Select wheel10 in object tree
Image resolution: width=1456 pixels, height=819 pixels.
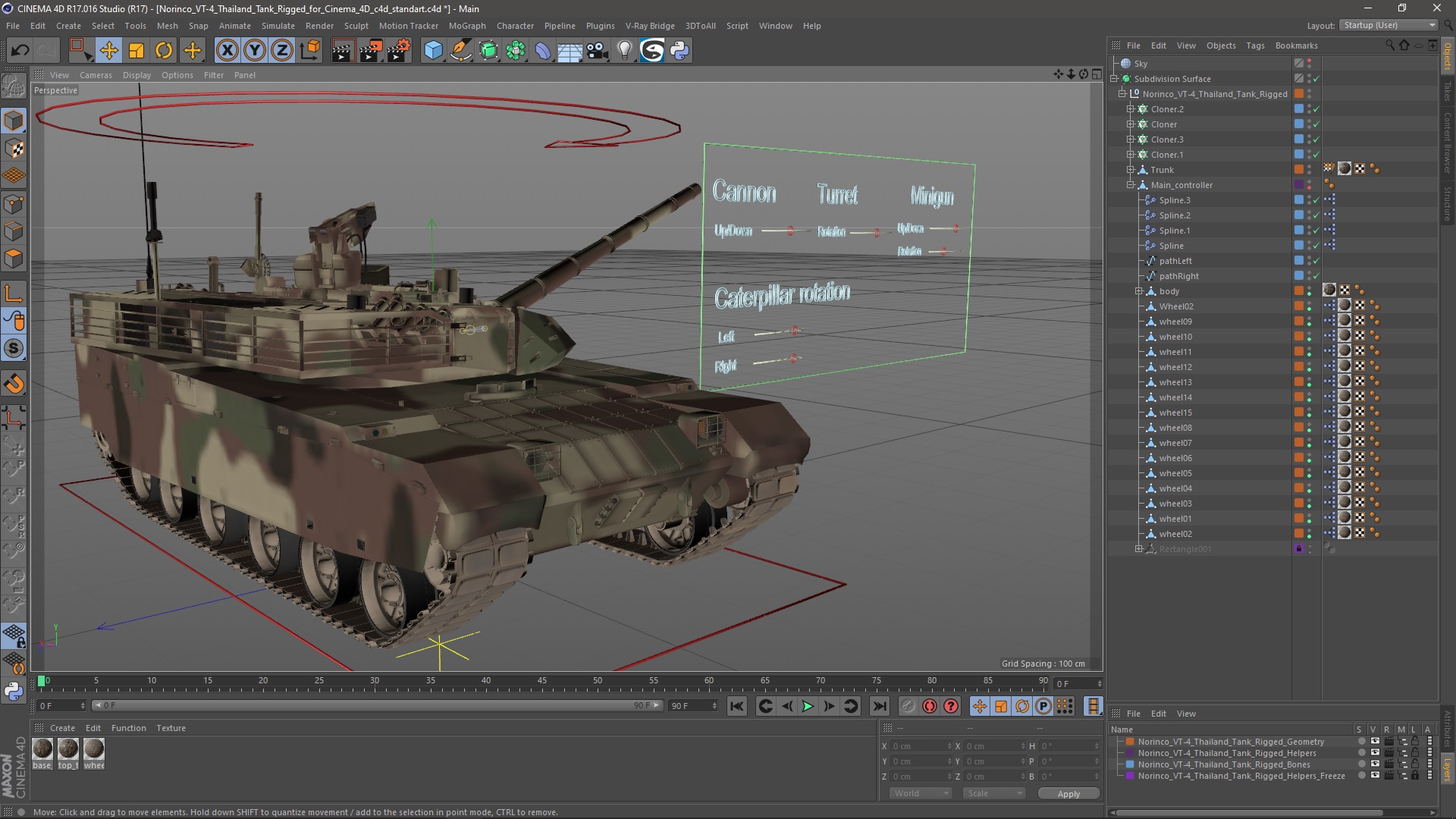click(1175, 337)
